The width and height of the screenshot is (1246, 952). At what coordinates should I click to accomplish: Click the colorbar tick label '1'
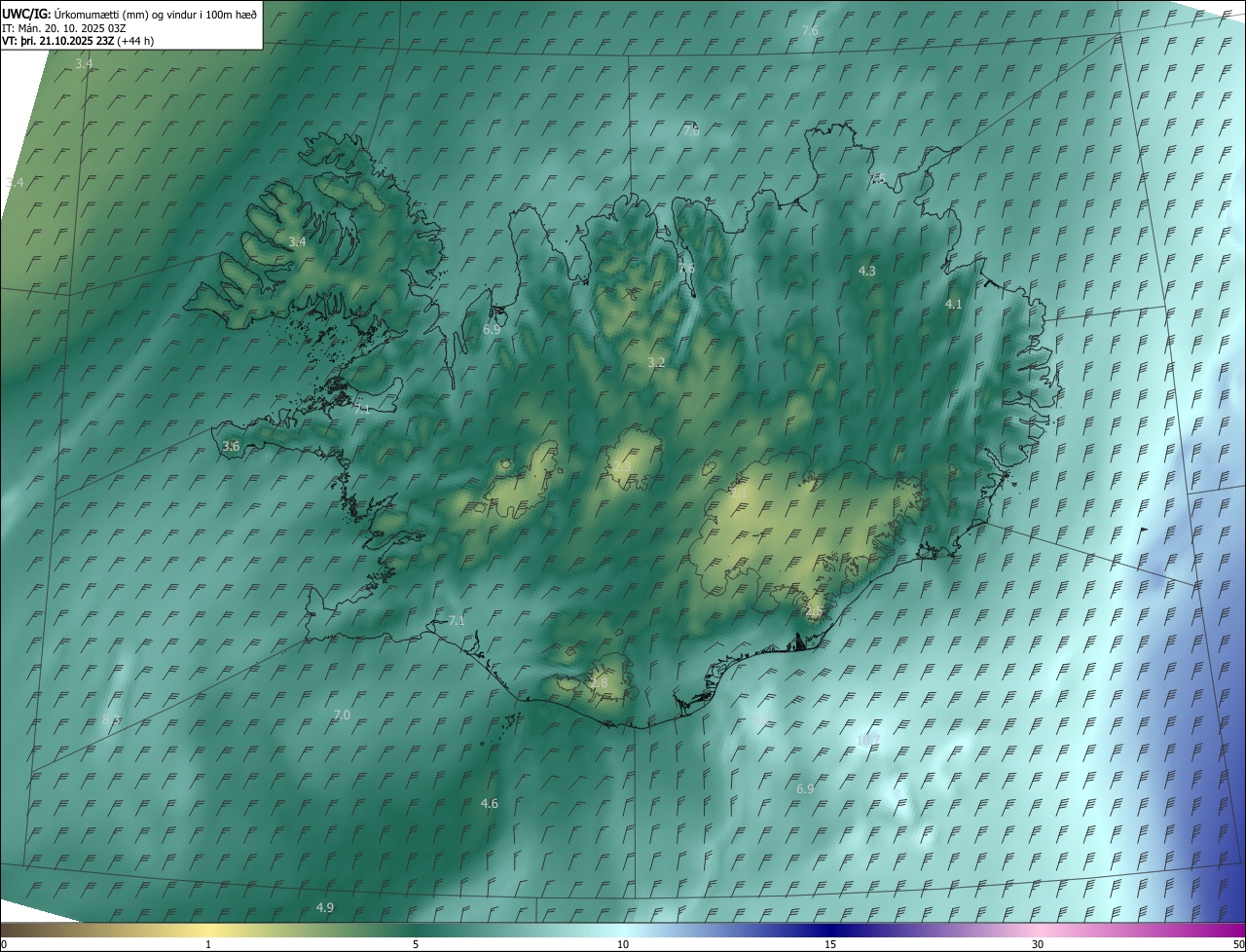click(x=208, y=944)
